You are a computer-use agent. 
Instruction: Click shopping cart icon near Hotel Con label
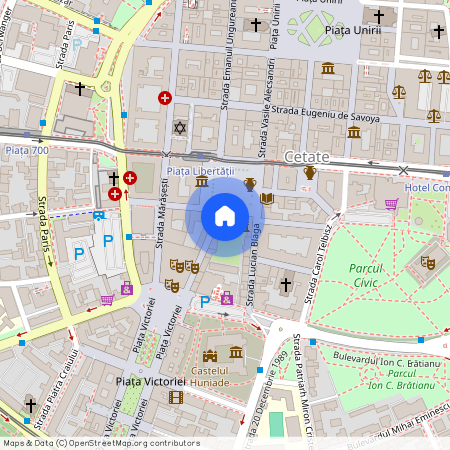[392, 204]
